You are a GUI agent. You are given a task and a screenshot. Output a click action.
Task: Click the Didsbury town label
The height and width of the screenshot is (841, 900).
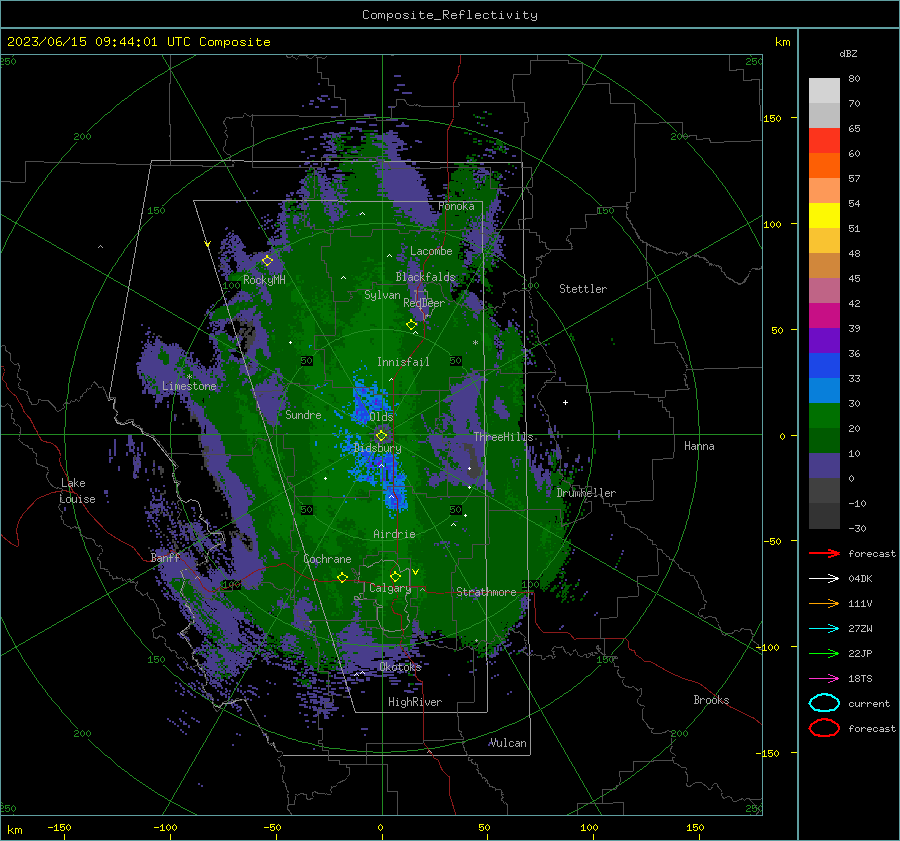(x=378, y=448)
